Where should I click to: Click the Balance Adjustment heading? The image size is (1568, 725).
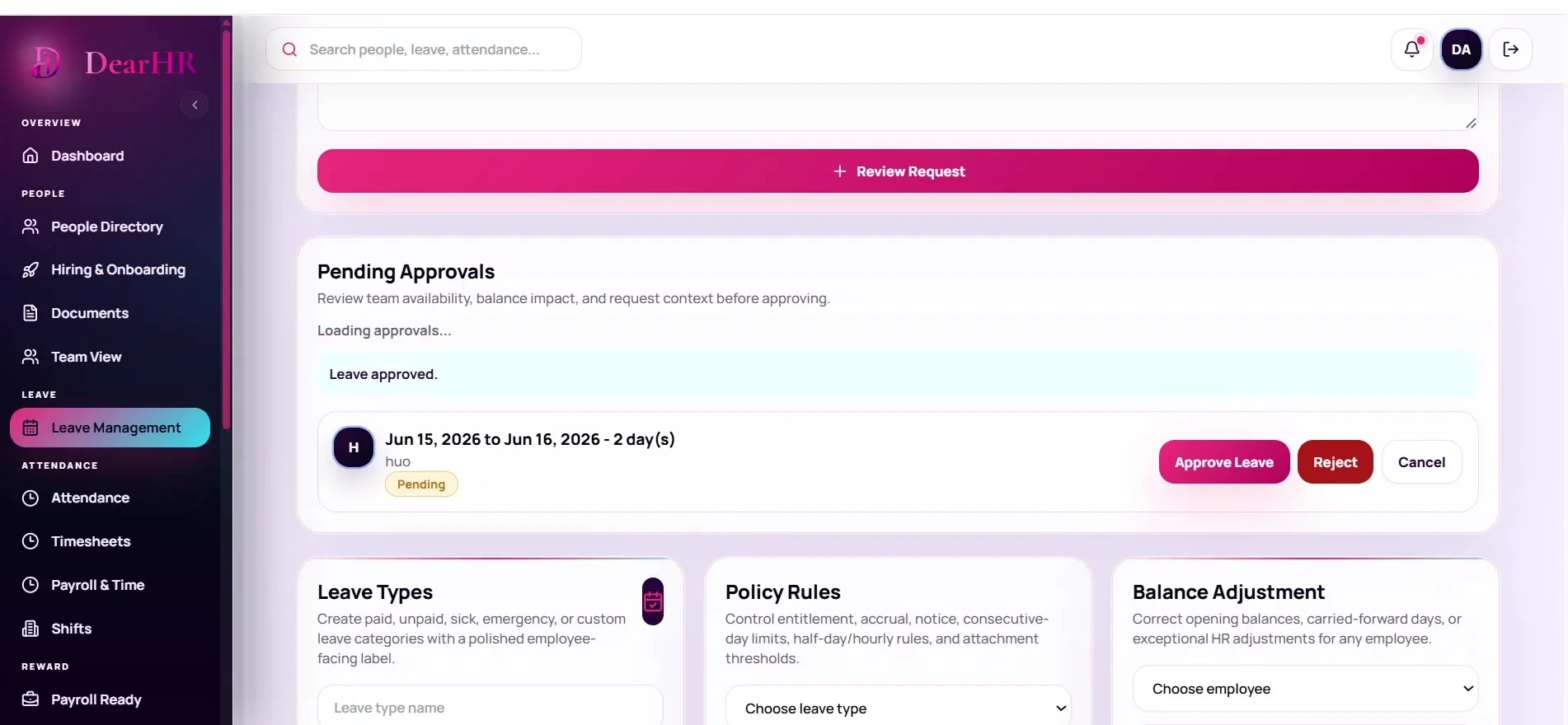click(x=1228, y=592)
